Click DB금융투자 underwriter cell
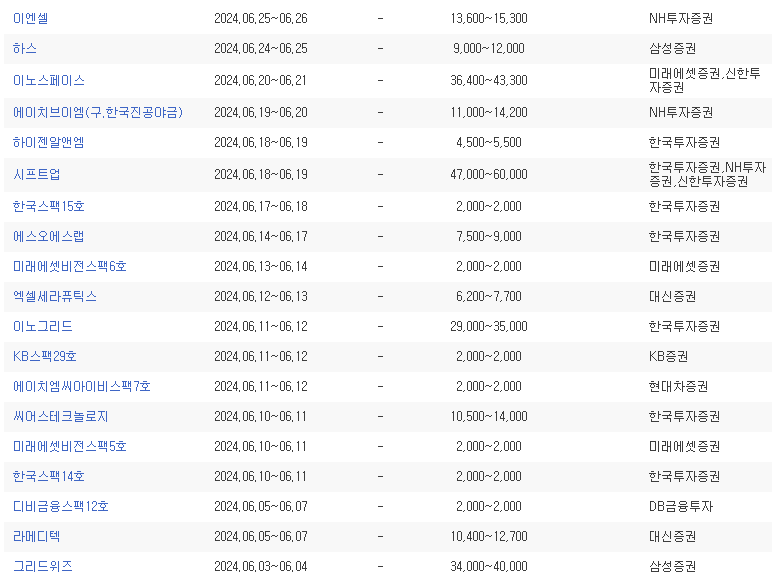Screen dimensions: 772x577 [681, 507]
